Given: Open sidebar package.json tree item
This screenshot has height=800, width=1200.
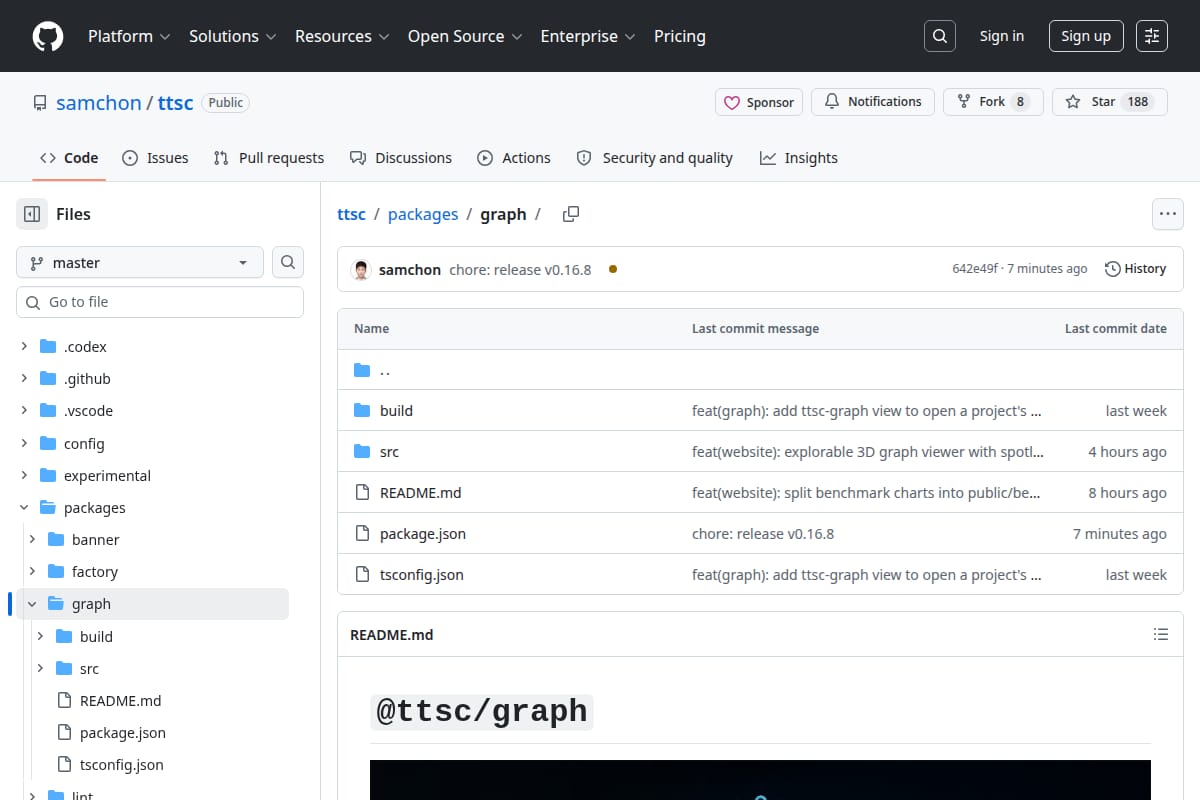Looking at the screenshot, I should [123, 732].
